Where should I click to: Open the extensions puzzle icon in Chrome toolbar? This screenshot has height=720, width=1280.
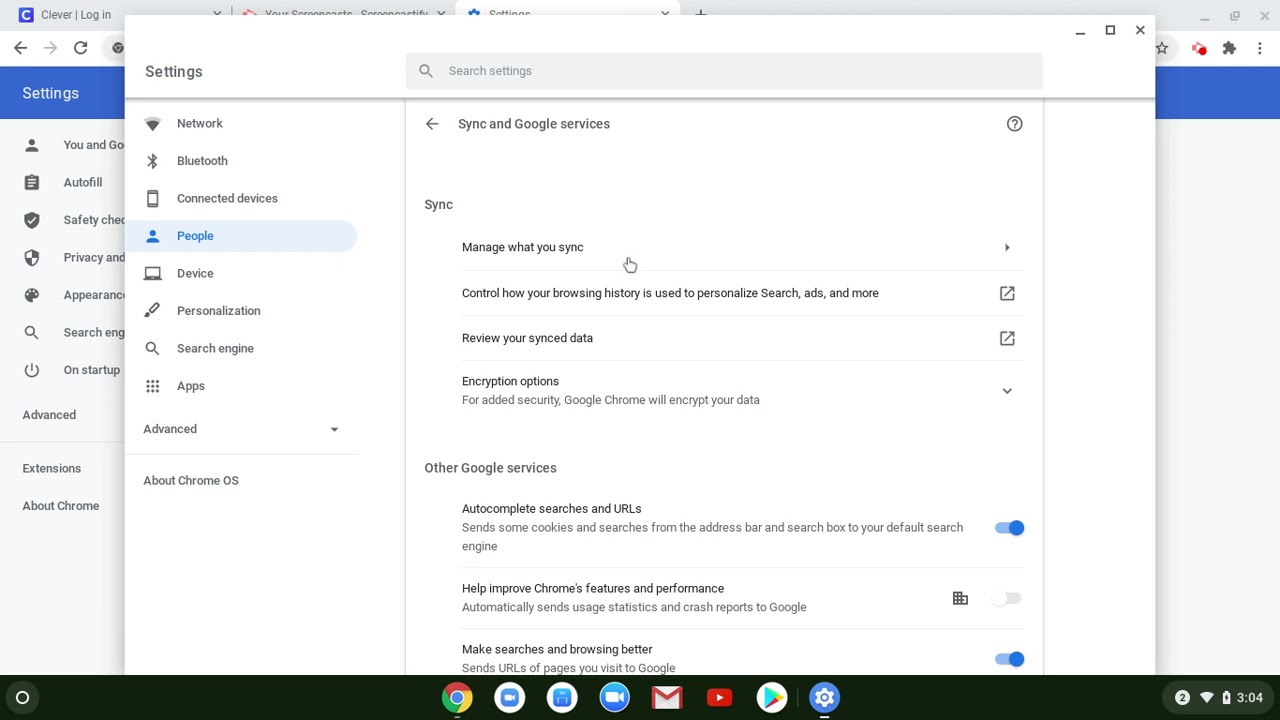[1229, 48]
